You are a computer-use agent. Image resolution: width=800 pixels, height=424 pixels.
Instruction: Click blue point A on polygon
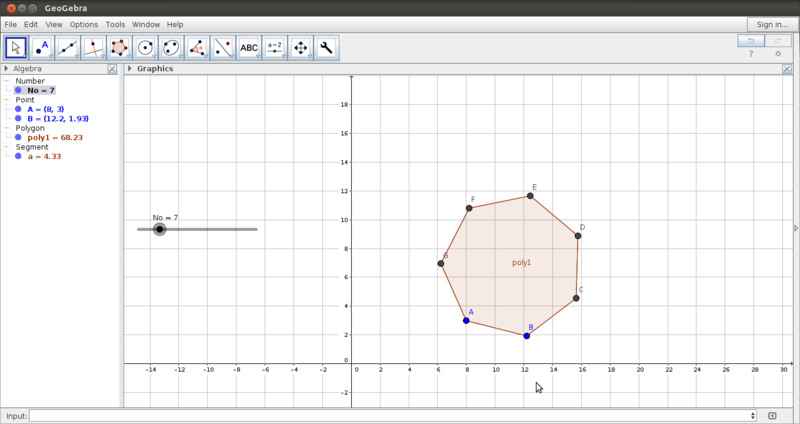click(x=466, y=320)
